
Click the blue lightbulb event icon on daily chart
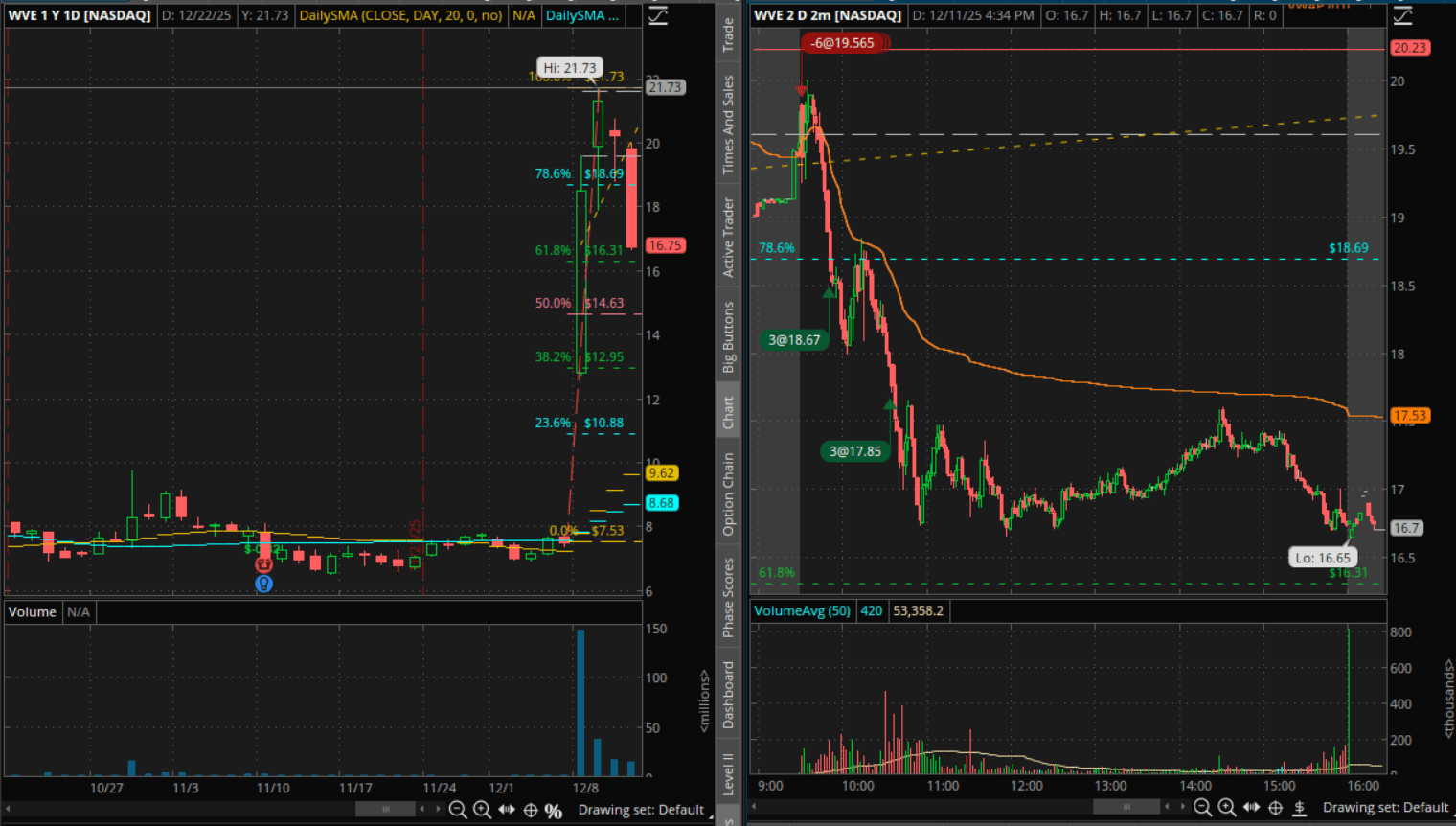263,584
